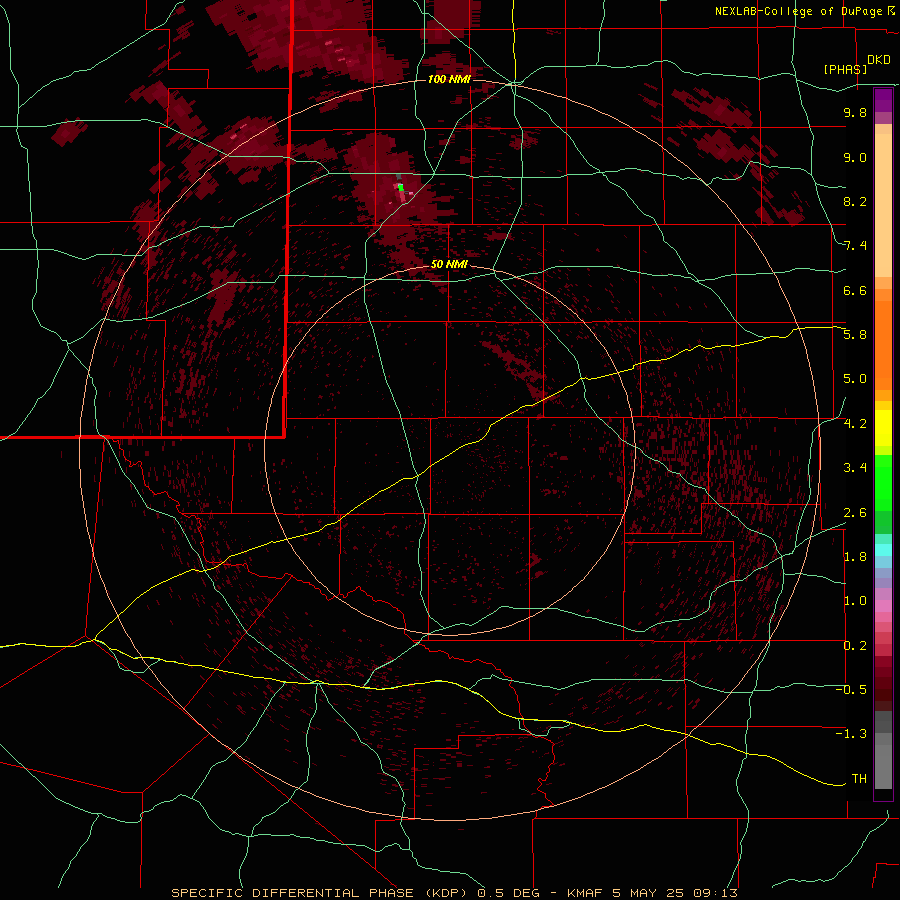Click the 7.4 legend value
The width and height of the screenshot is (900, 900).
point(855,246)
